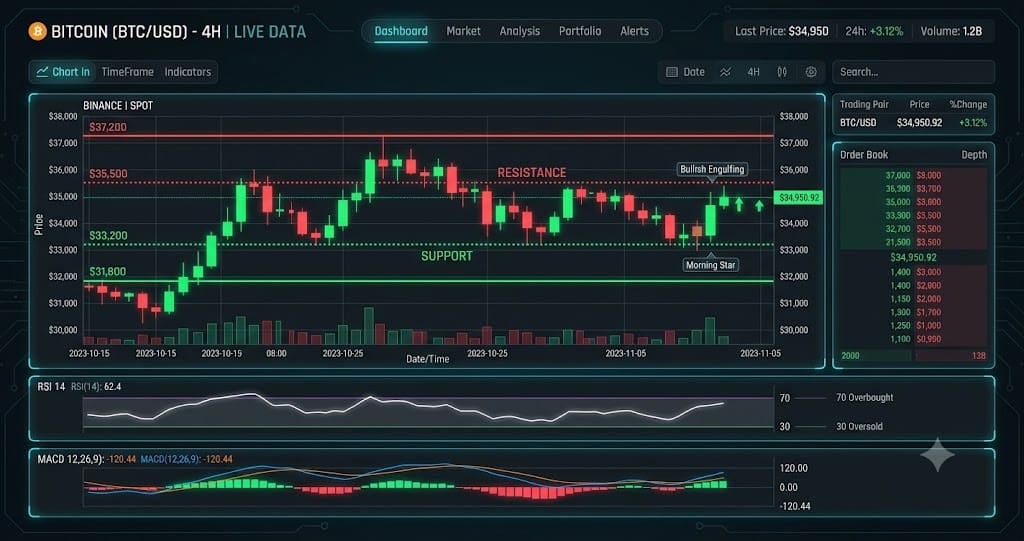
Task: Click the BINANCE | SPOT chart label
Action: click(x=118, y=105)
